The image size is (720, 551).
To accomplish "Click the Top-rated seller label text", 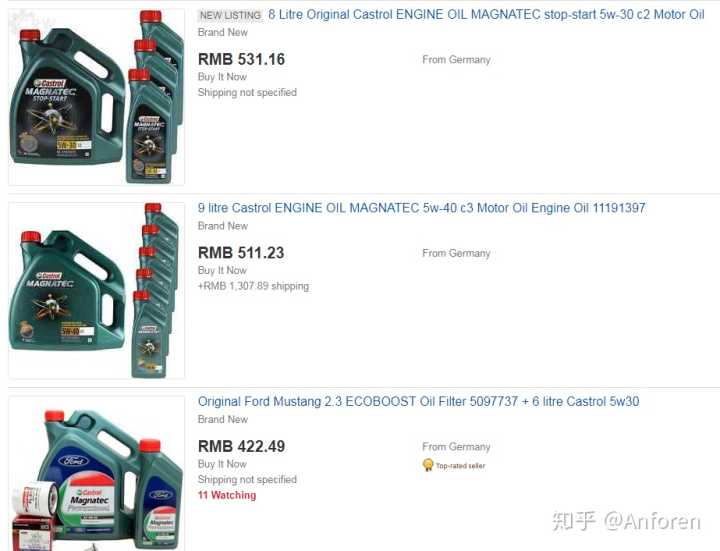I will (x=460, y=466).
